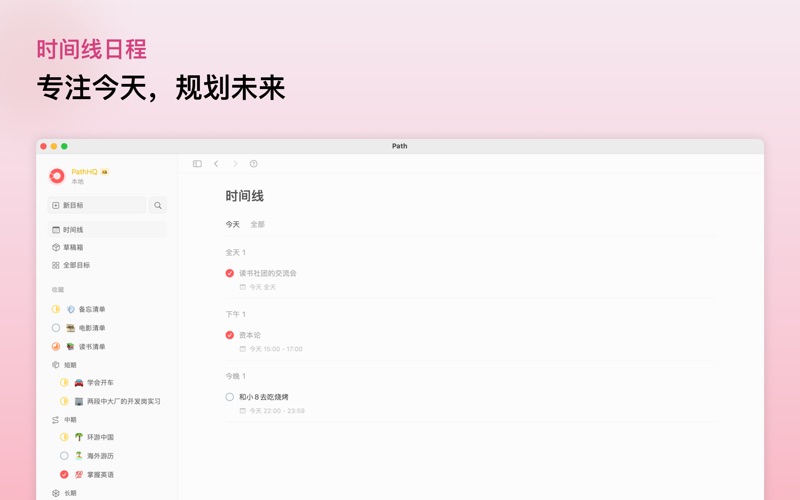Open the 环游中国 goal item
The image size is (800, 500).
100,438
